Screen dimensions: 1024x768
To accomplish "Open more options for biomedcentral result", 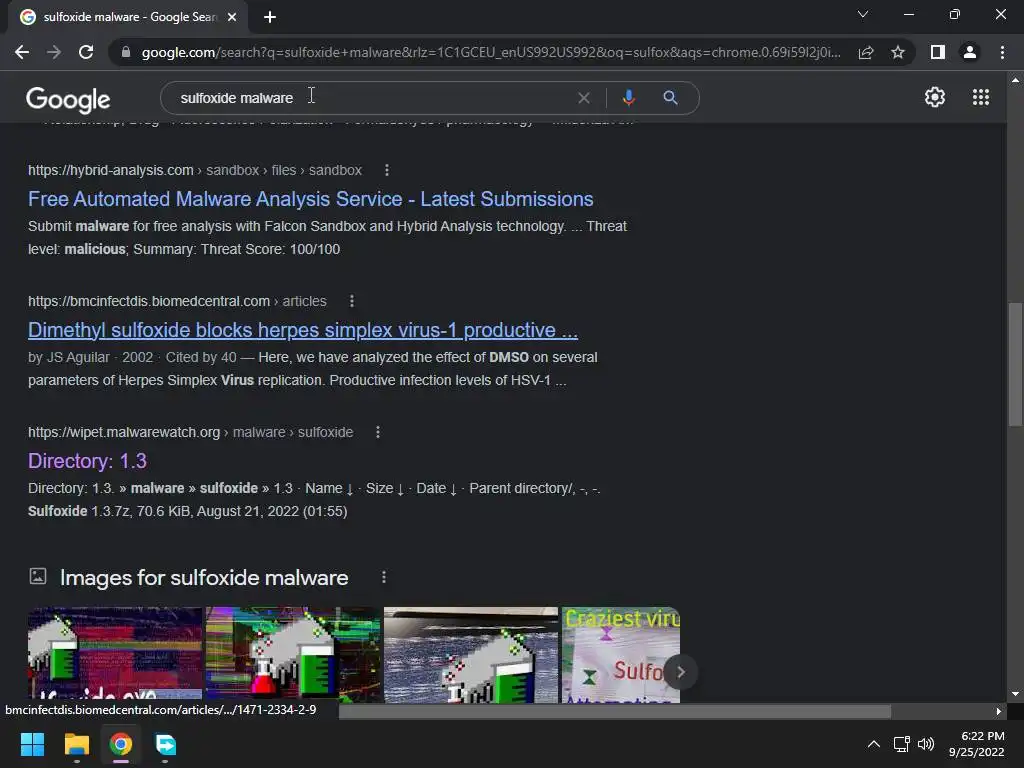I will 352,301.
